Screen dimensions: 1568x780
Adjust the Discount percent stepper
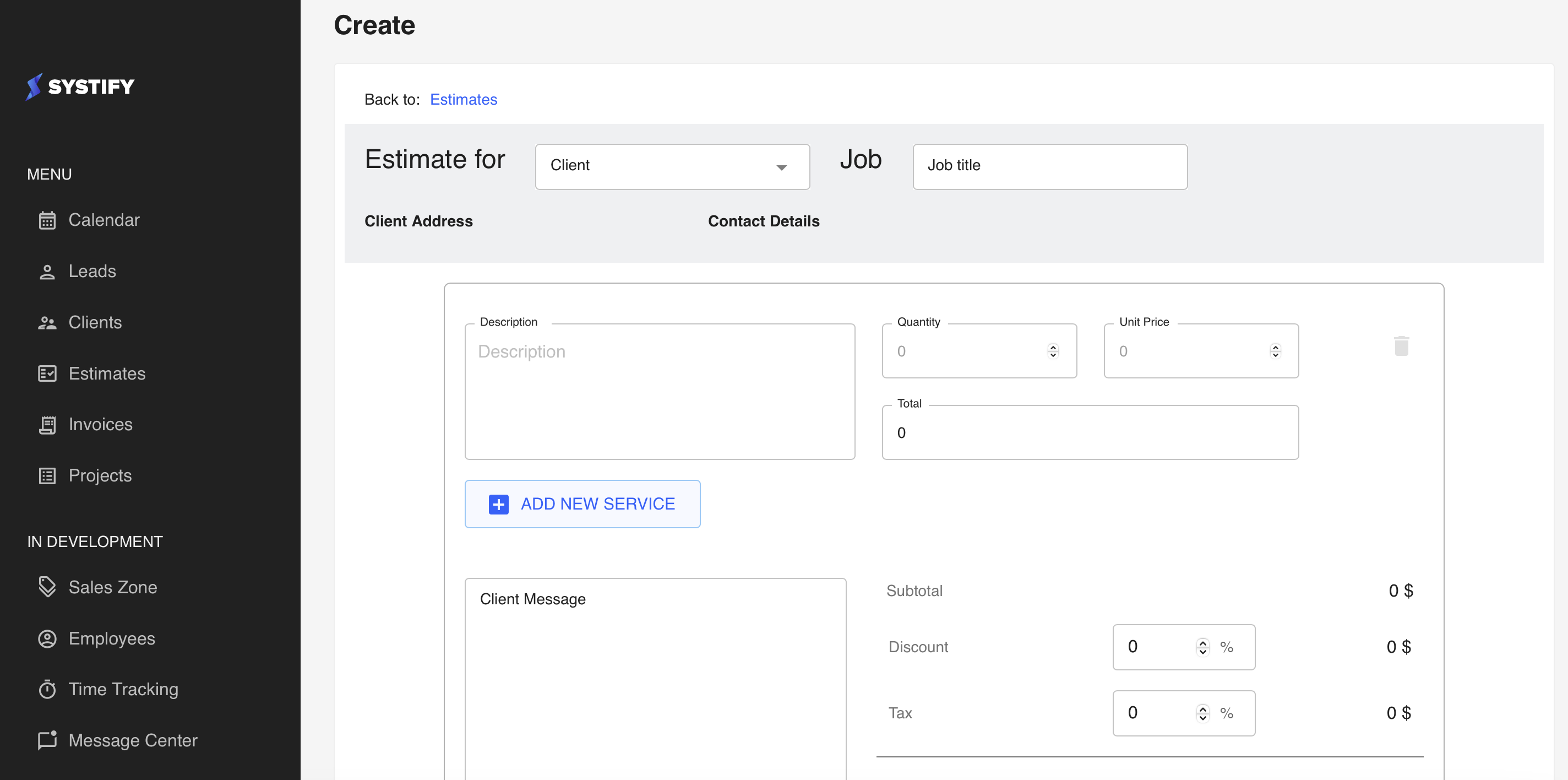1202,647
